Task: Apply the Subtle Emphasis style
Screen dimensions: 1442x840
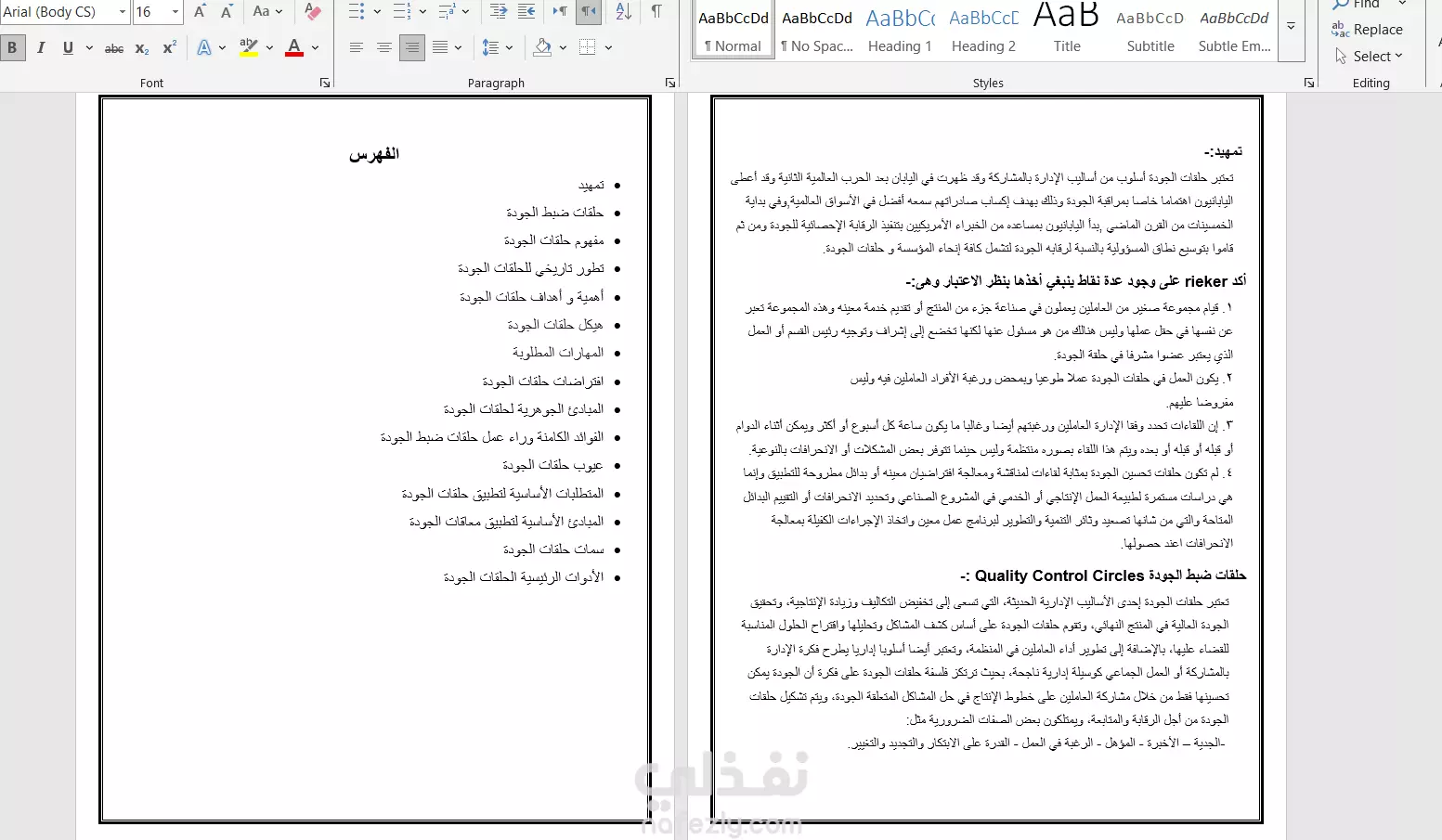Action: [1234, 29]
